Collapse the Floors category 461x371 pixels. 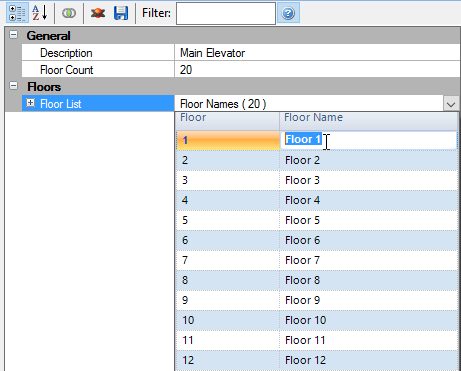(x=14, y=86)
